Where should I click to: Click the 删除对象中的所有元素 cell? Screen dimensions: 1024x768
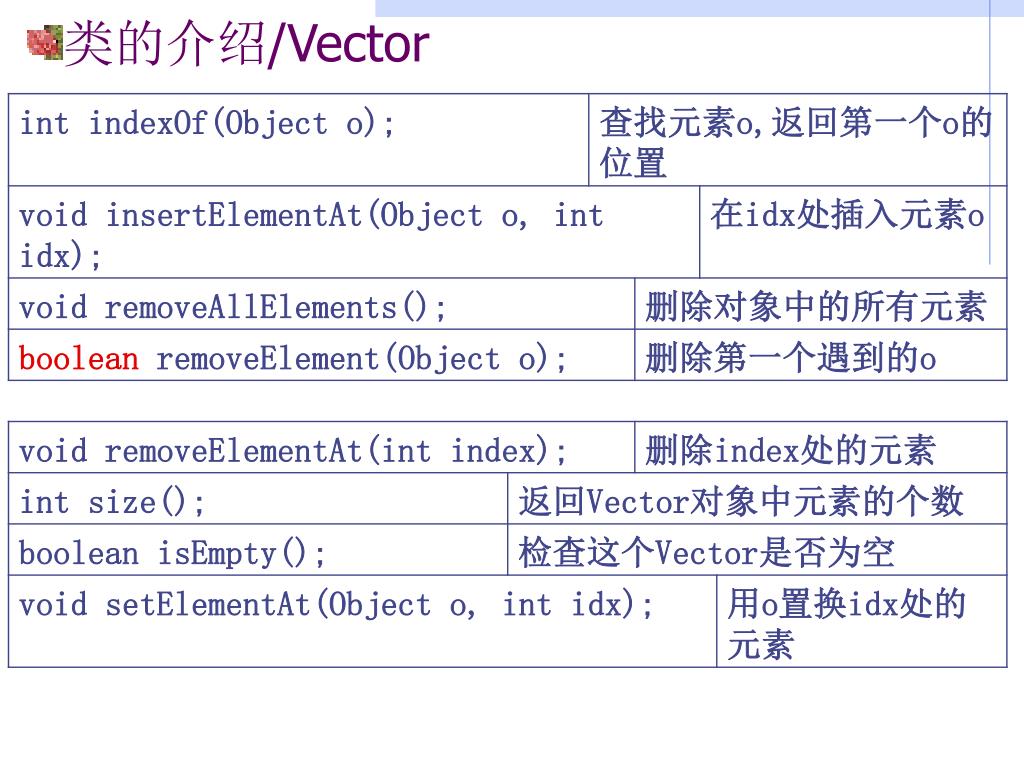coord(820,304)
